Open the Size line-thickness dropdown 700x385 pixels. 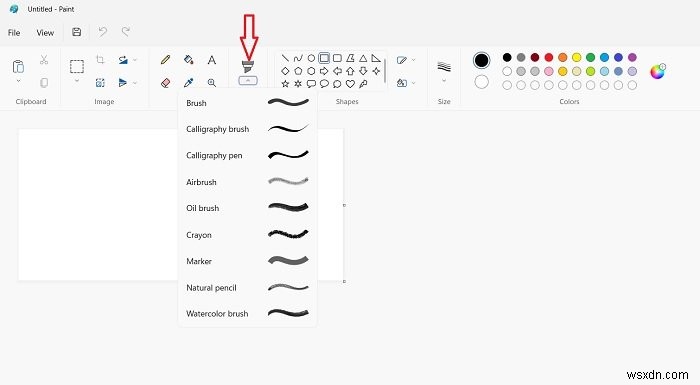[x=444, y=71]
